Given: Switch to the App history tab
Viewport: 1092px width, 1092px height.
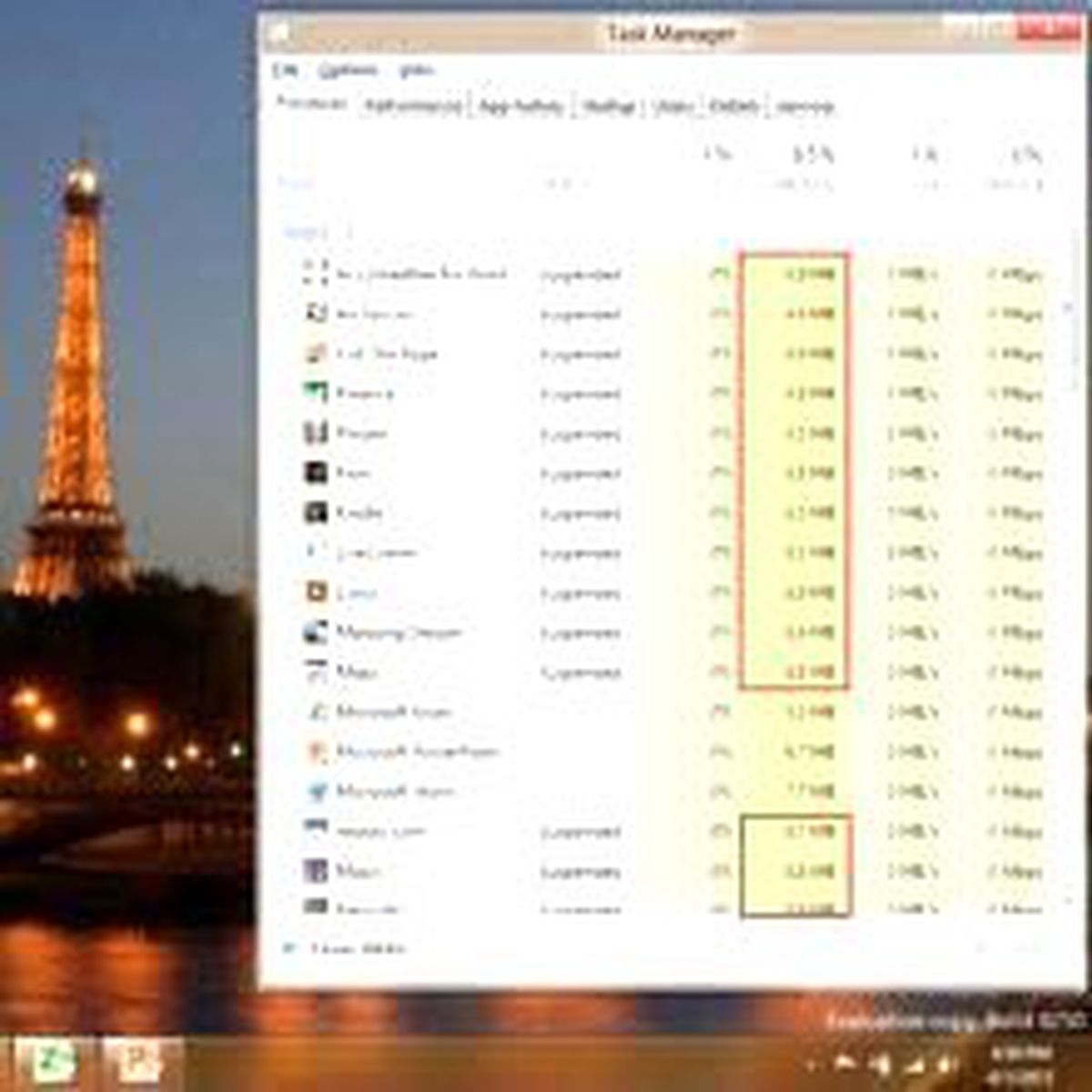Looking at the screenshot, I should pyautogui.click(x=521, y=106).
